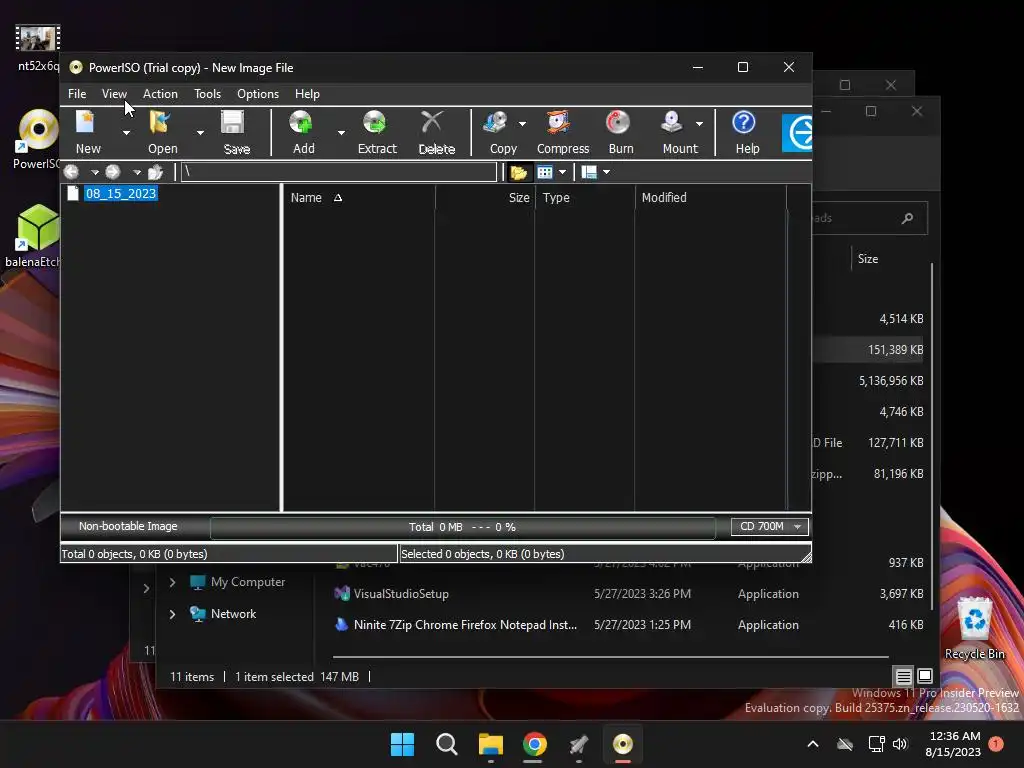Open the View menu
This screenshot has width=1024, height=768.
114,94
